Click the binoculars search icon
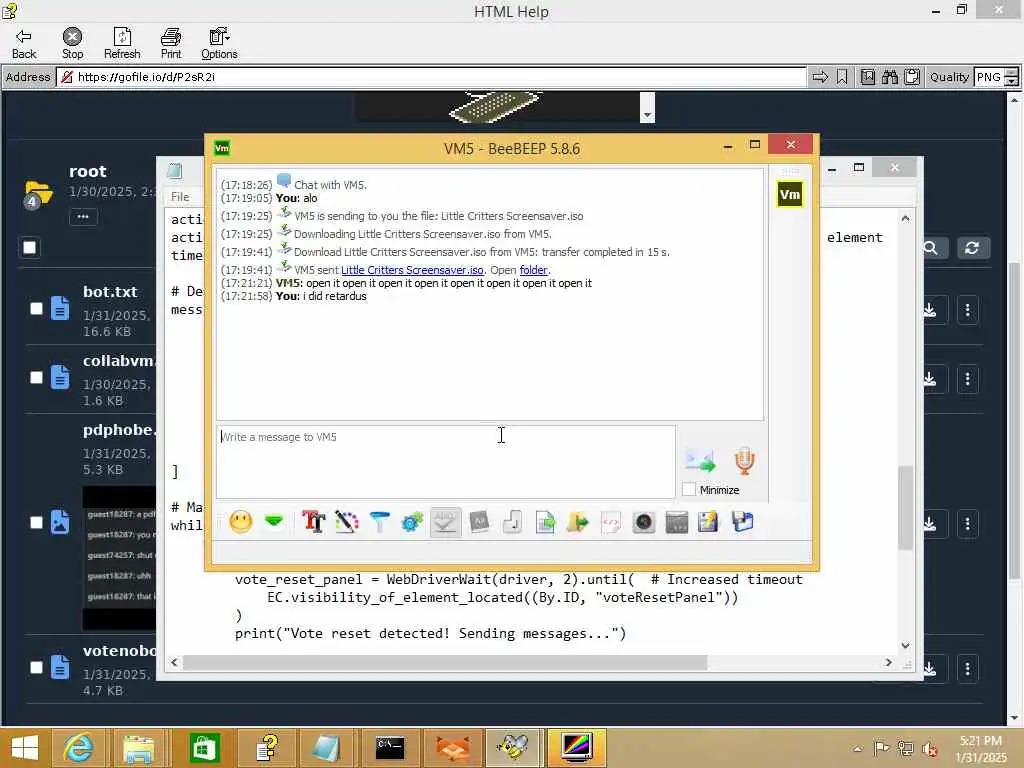The image size is (1024, 768). [890, 77]
